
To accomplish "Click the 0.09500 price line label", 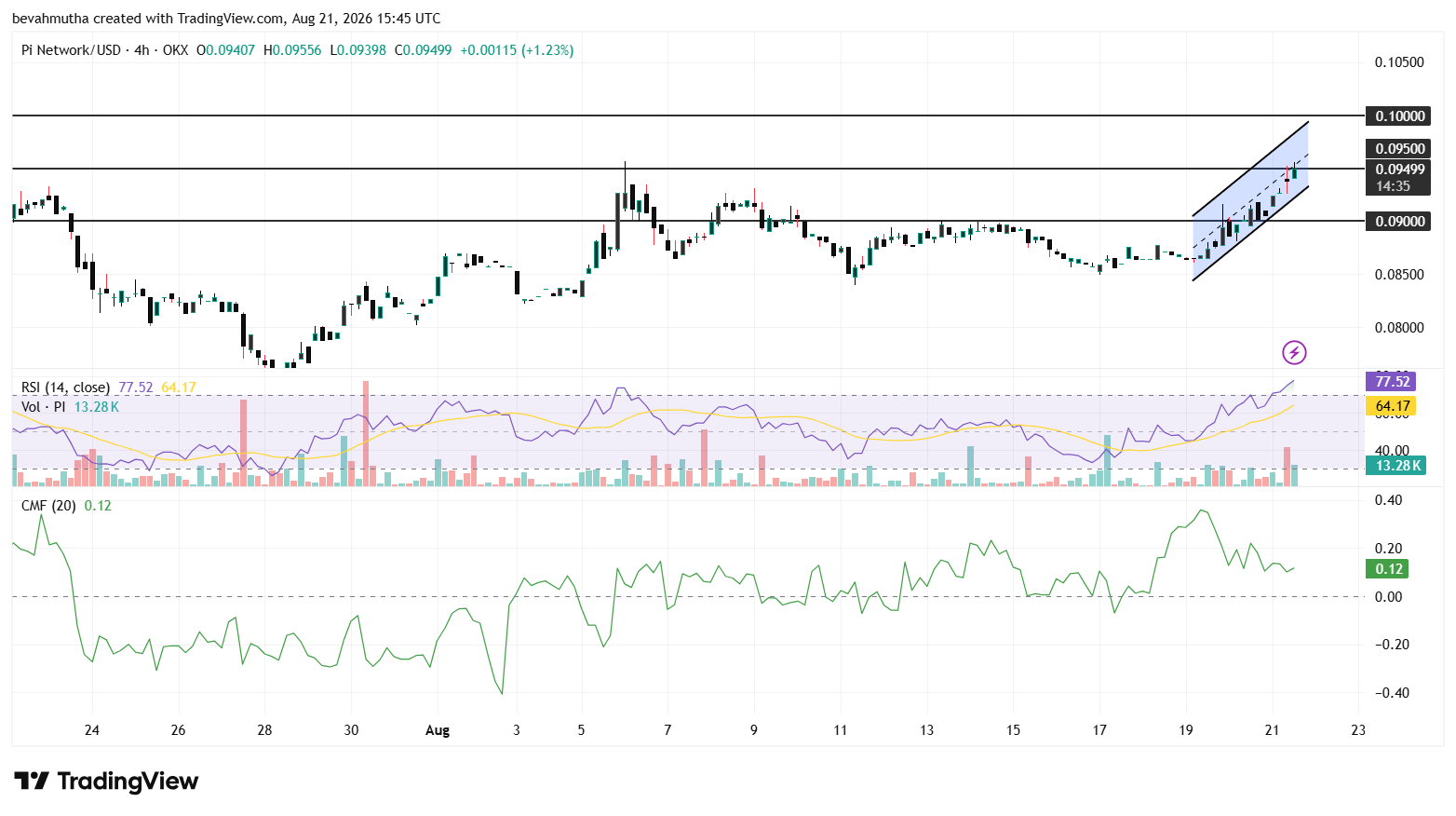I will [1400, 149].
